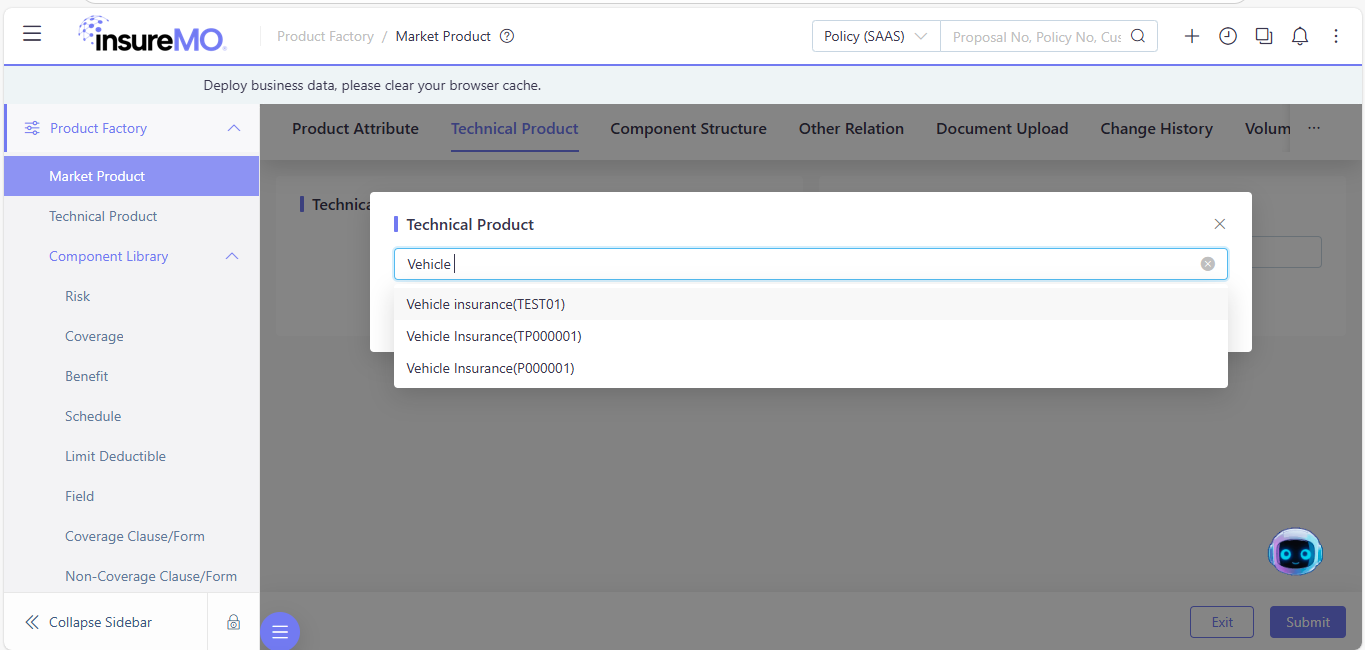Focus the Technical Product search combo box
The height and width of the screenshot is (650, 1365).
pyautogui.click(x=811, y=264)
